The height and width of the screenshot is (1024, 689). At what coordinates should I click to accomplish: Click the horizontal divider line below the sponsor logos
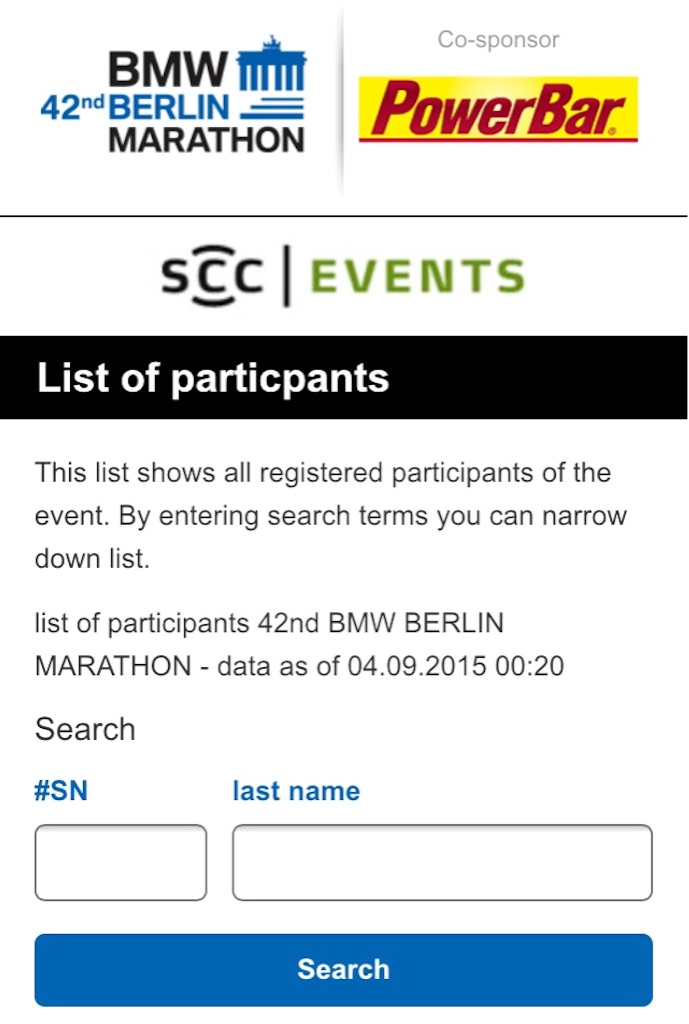[x=344, y=216]
